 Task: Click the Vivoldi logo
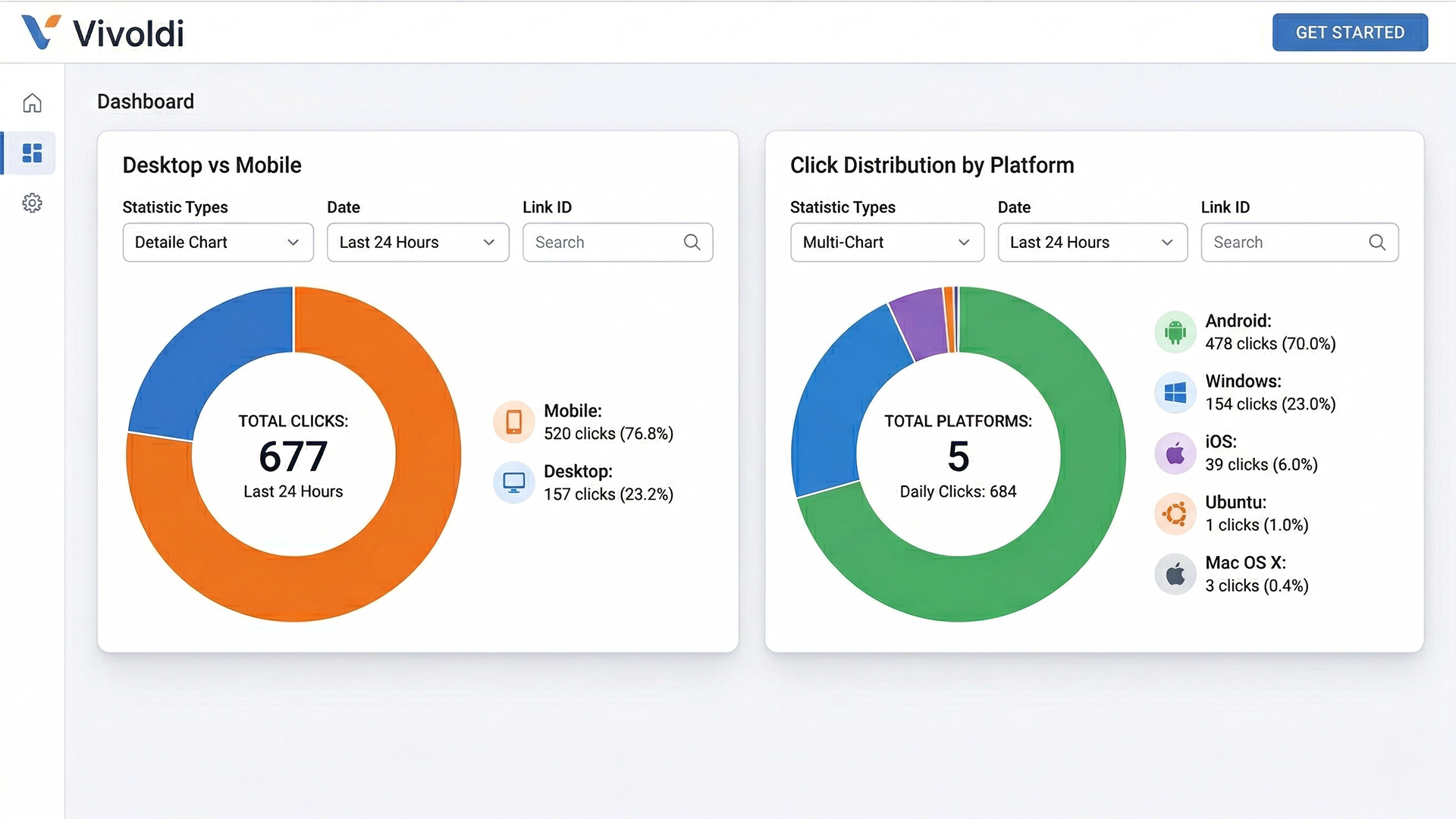(x=103, y=33)
